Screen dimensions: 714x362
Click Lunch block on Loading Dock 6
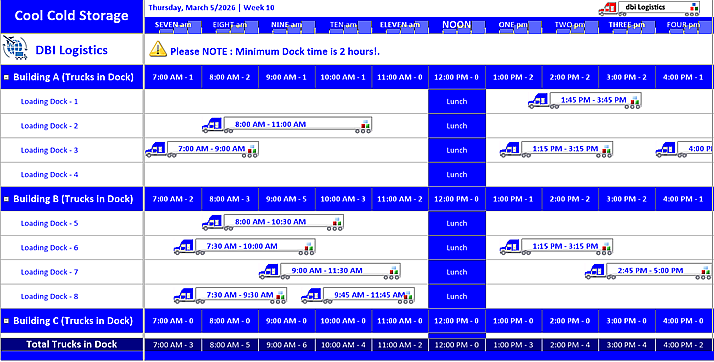tap(457, 248)
